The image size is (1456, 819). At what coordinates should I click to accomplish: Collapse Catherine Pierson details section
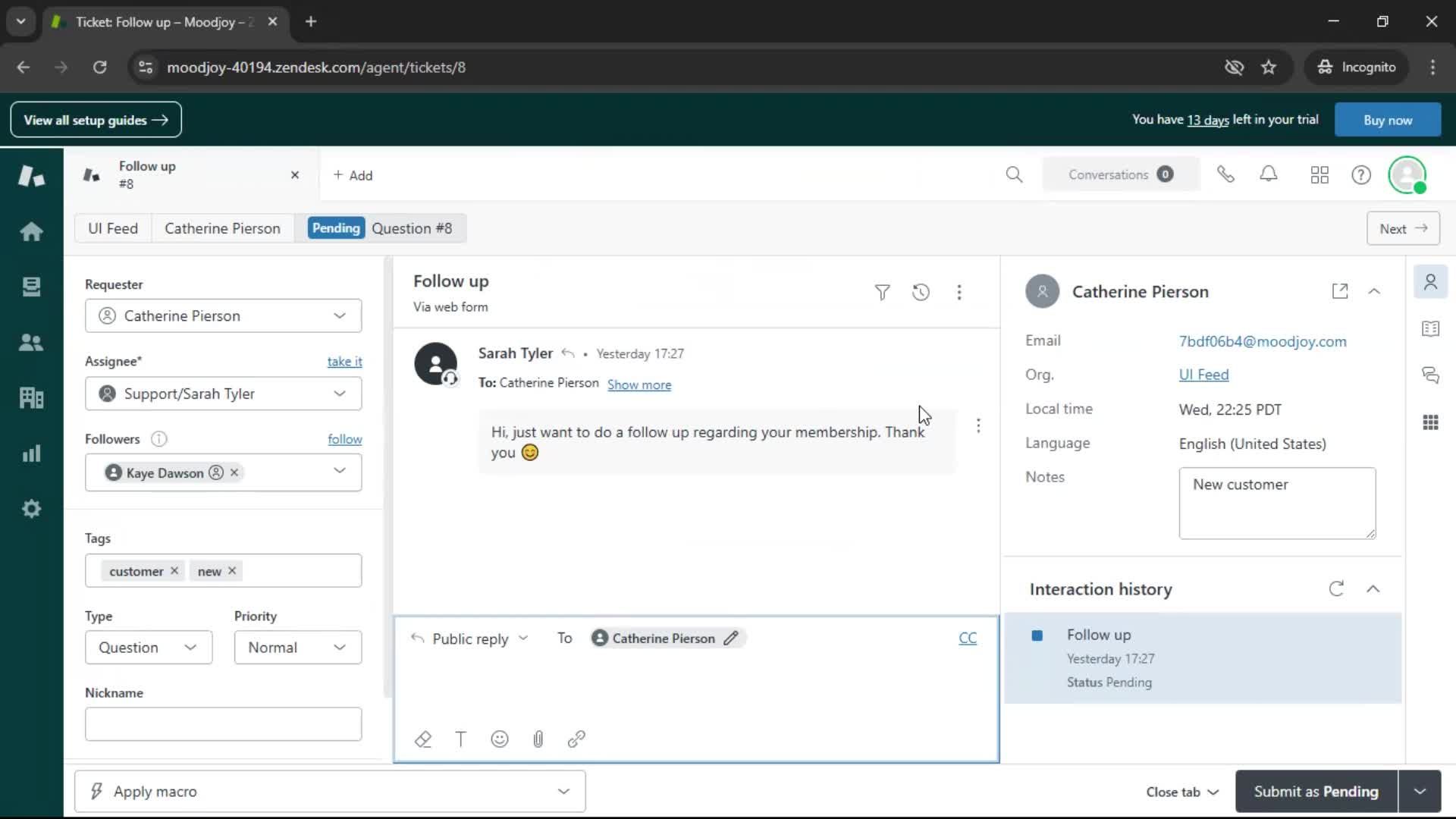pyautogui.click(x=1373, y=291)
